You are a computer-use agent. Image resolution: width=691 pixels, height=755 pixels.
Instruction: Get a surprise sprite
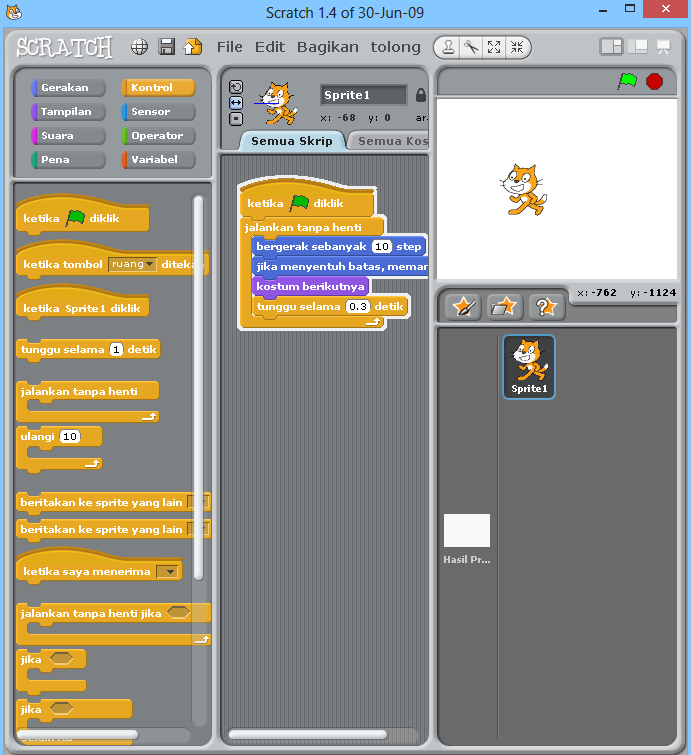tap(546, 307)
